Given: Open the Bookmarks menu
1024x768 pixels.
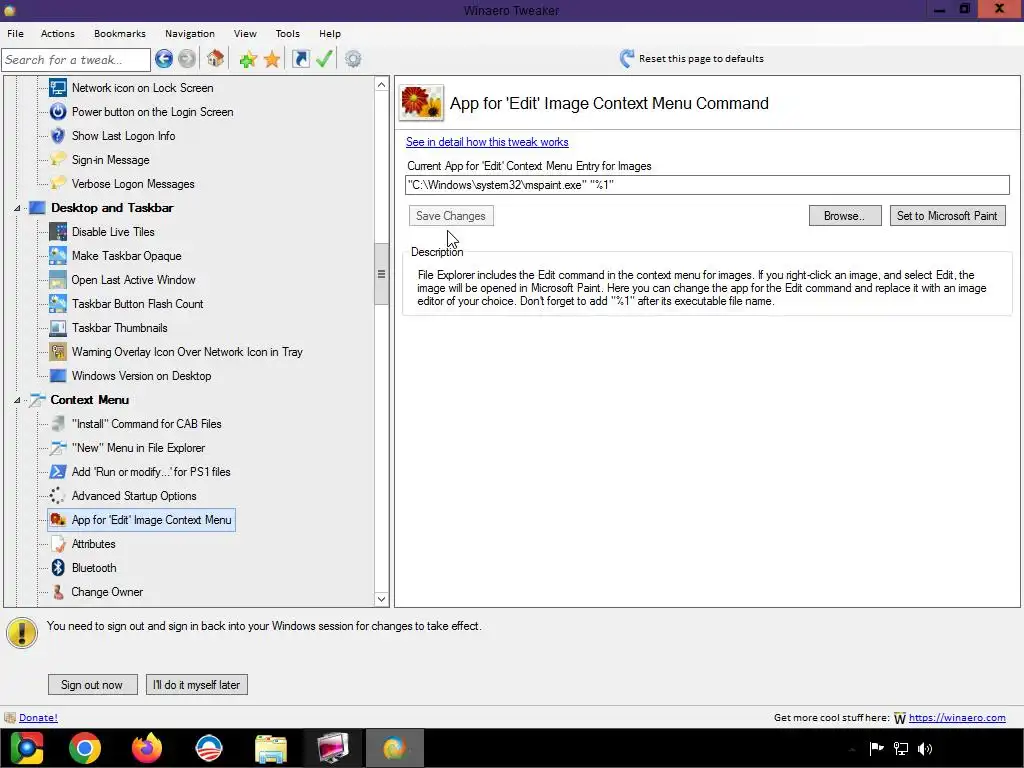Looking at the screenshot, I should (x=120, y=33).
